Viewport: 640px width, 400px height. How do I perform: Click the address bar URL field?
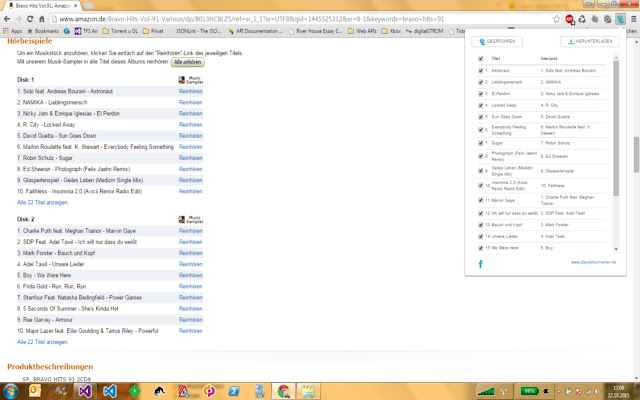tap(300, 19)
